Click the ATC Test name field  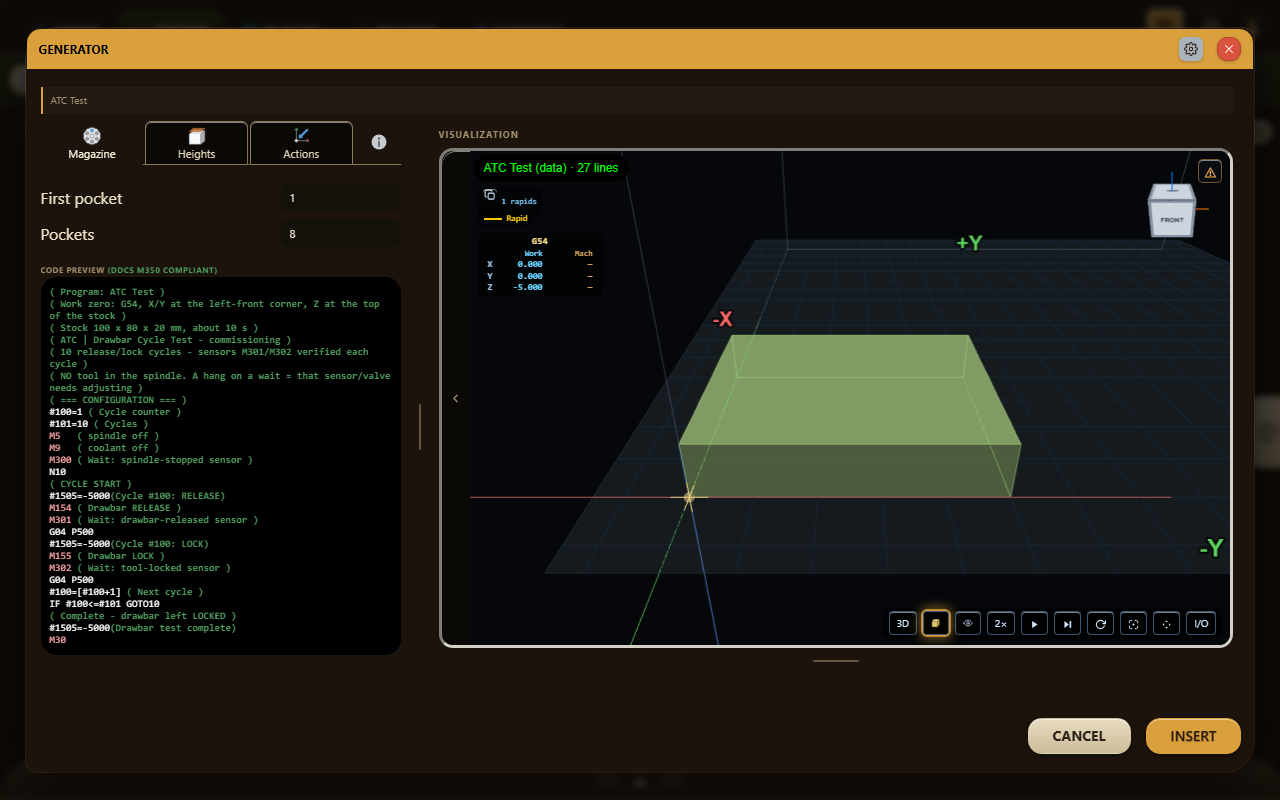click(x=637, y=100)
